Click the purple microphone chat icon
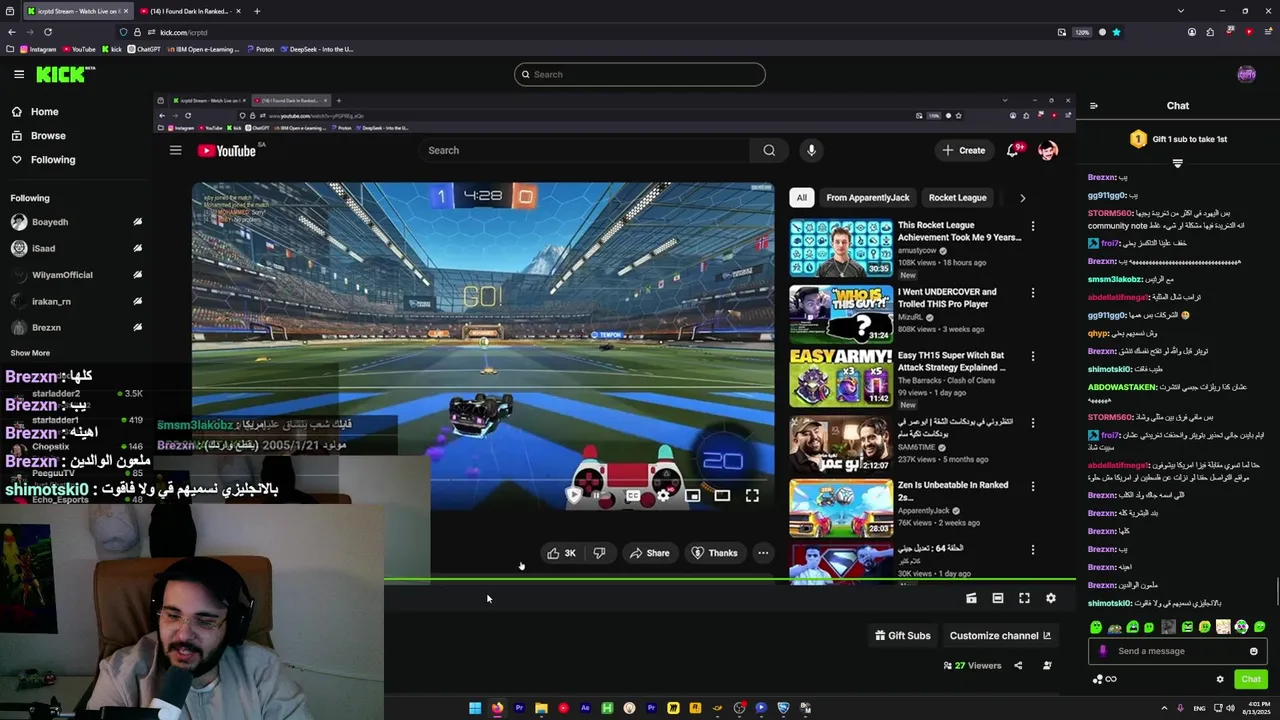The image size is (1280, 720). tap(1103, 651)
